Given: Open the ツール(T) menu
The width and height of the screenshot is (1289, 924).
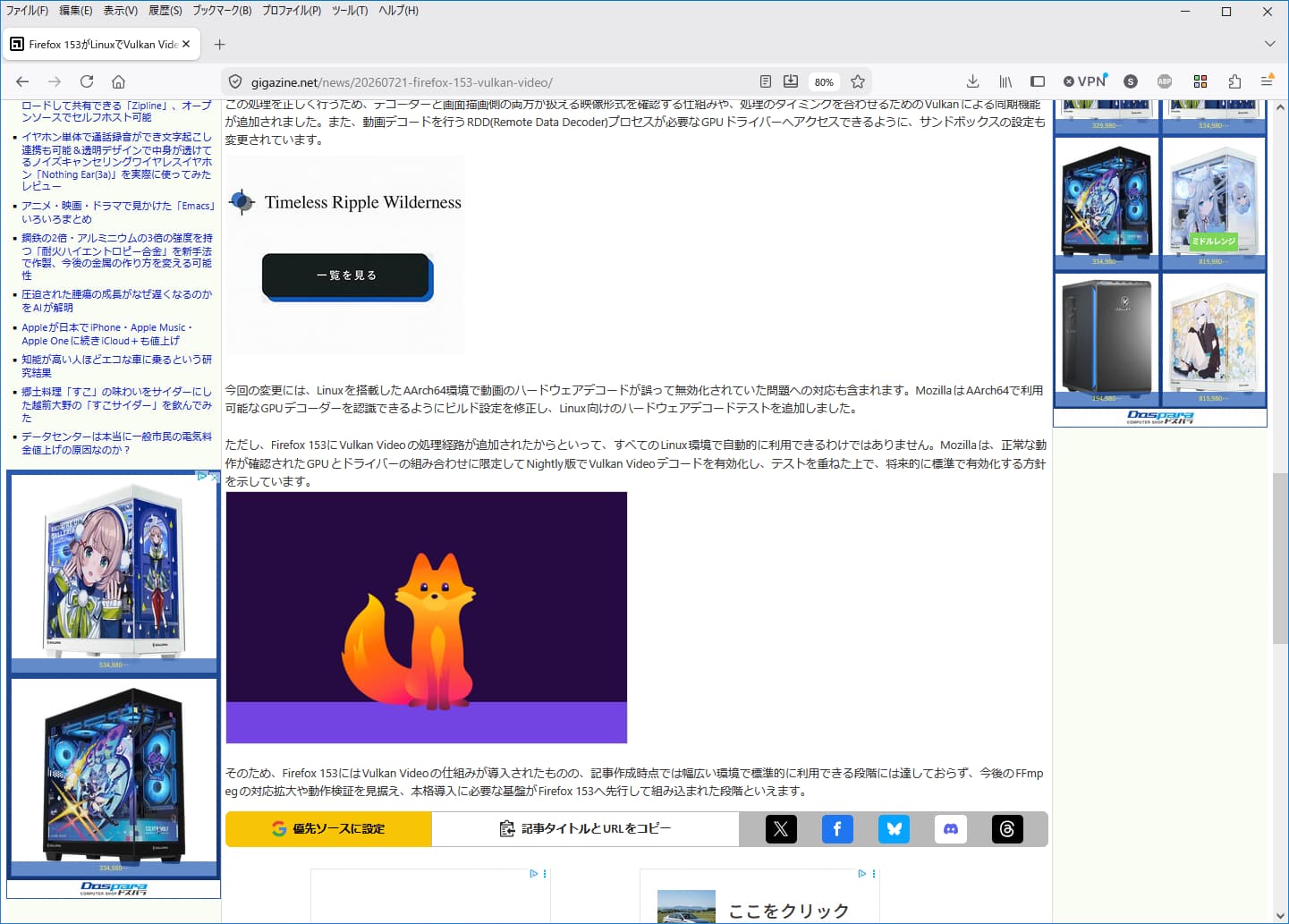Looking at the screenshot, I should [x=350, y=11].
